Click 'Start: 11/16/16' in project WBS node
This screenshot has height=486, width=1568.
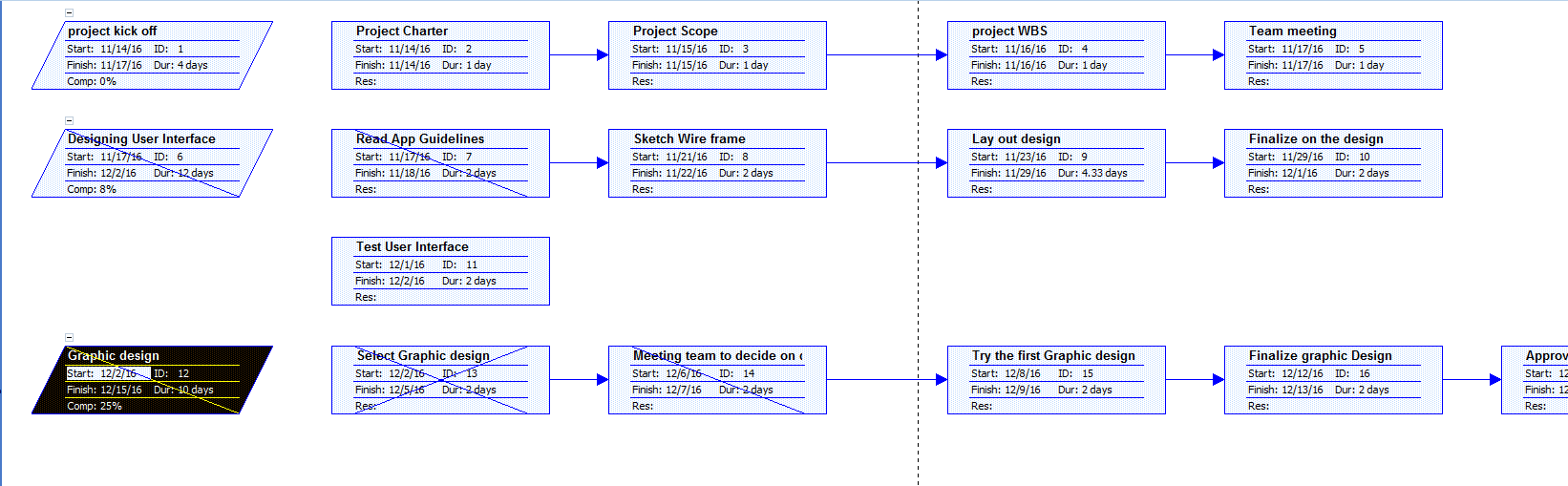[x=1008, y=50]
